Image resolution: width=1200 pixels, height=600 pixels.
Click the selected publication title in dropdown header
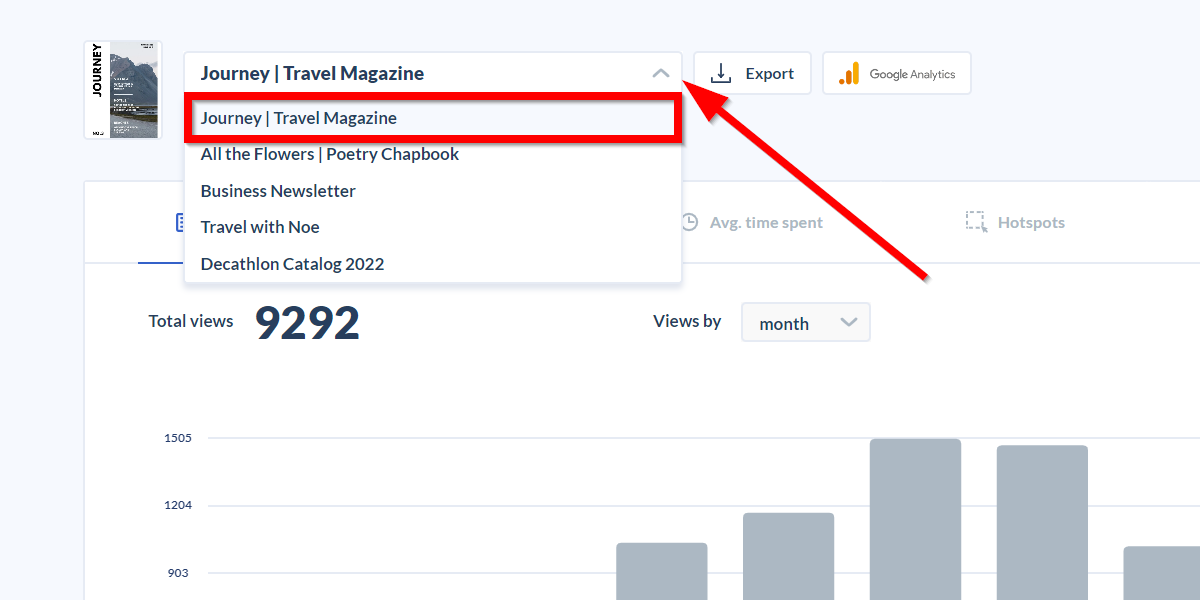pyautogui.click(x=312, y=74)
